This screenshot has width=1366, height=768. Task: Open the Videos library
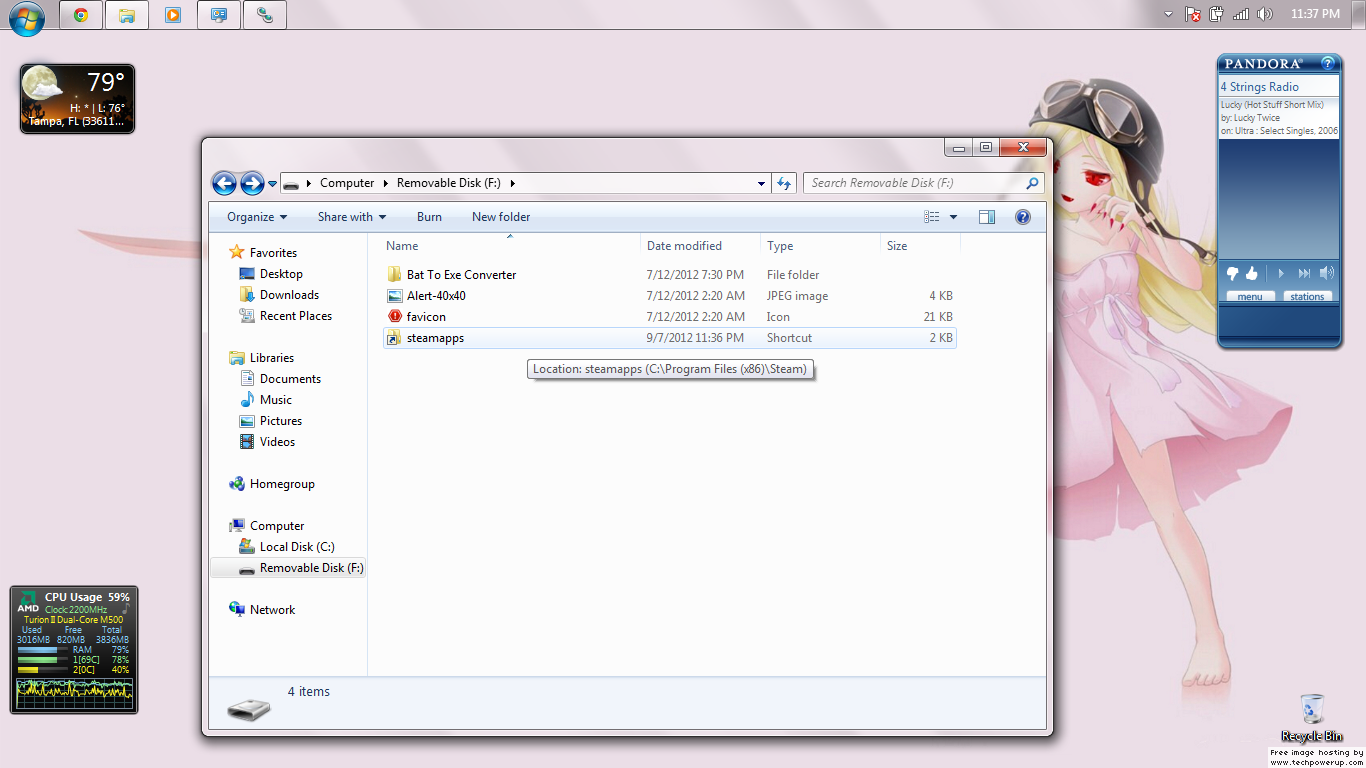[x=277, y=442]
